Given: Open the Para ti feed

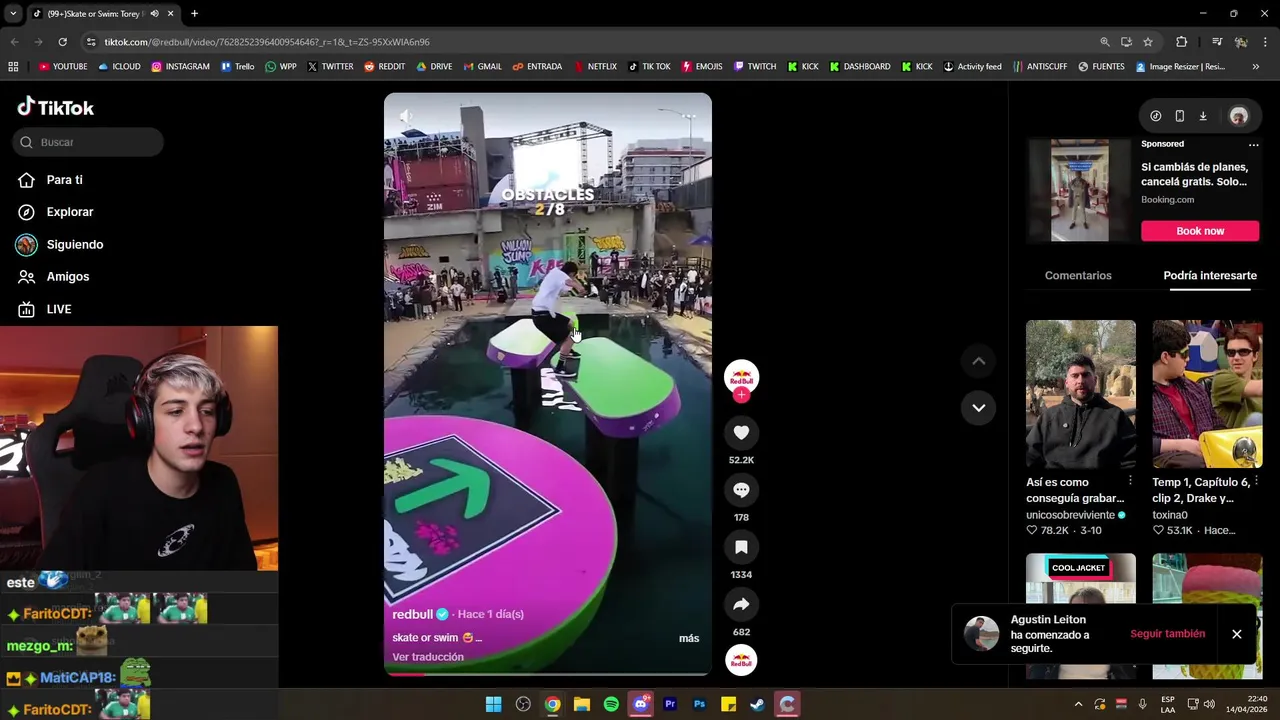Looking at the screenshot, I should click(64, 180).
